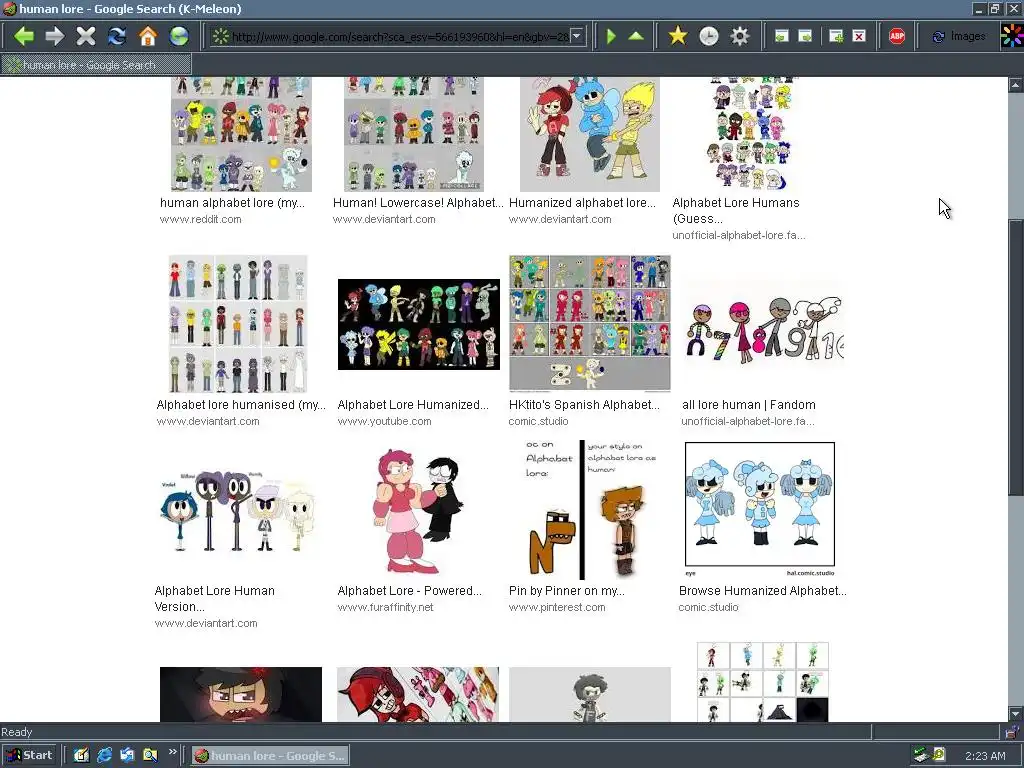Click the globe search icon in toolbar

click(x=179, y=36)
